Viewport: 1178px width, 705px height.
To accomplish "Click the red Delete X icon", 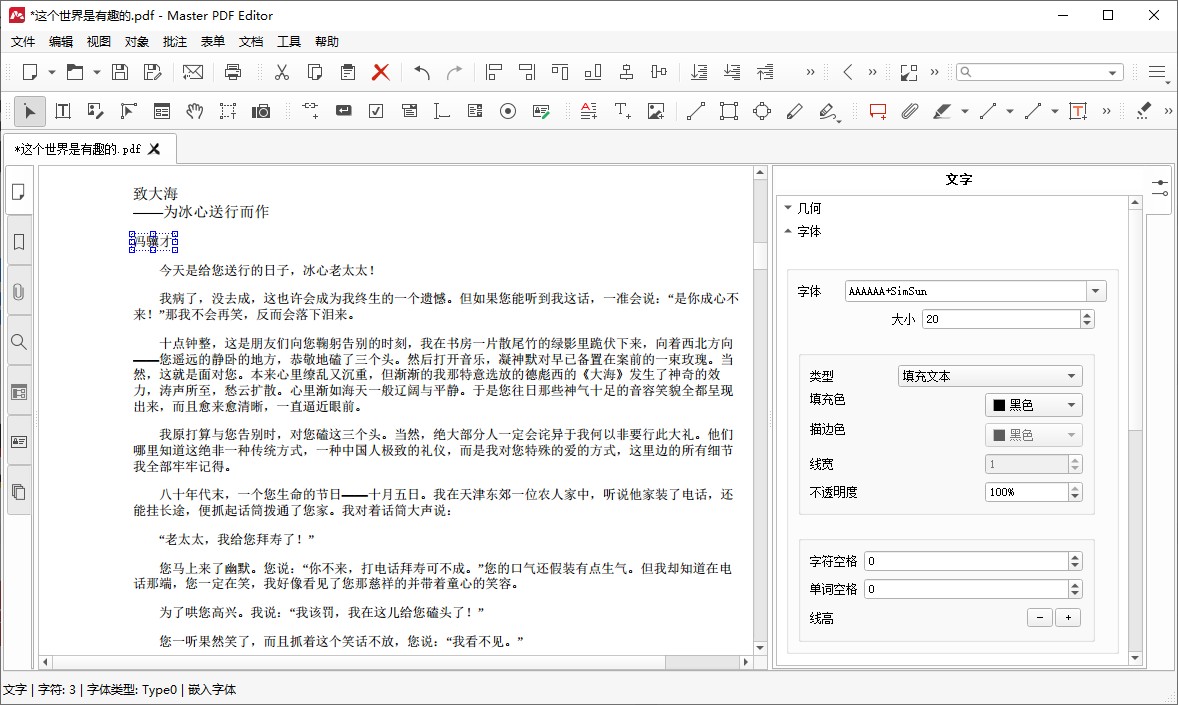I will [x=380, y=72].
